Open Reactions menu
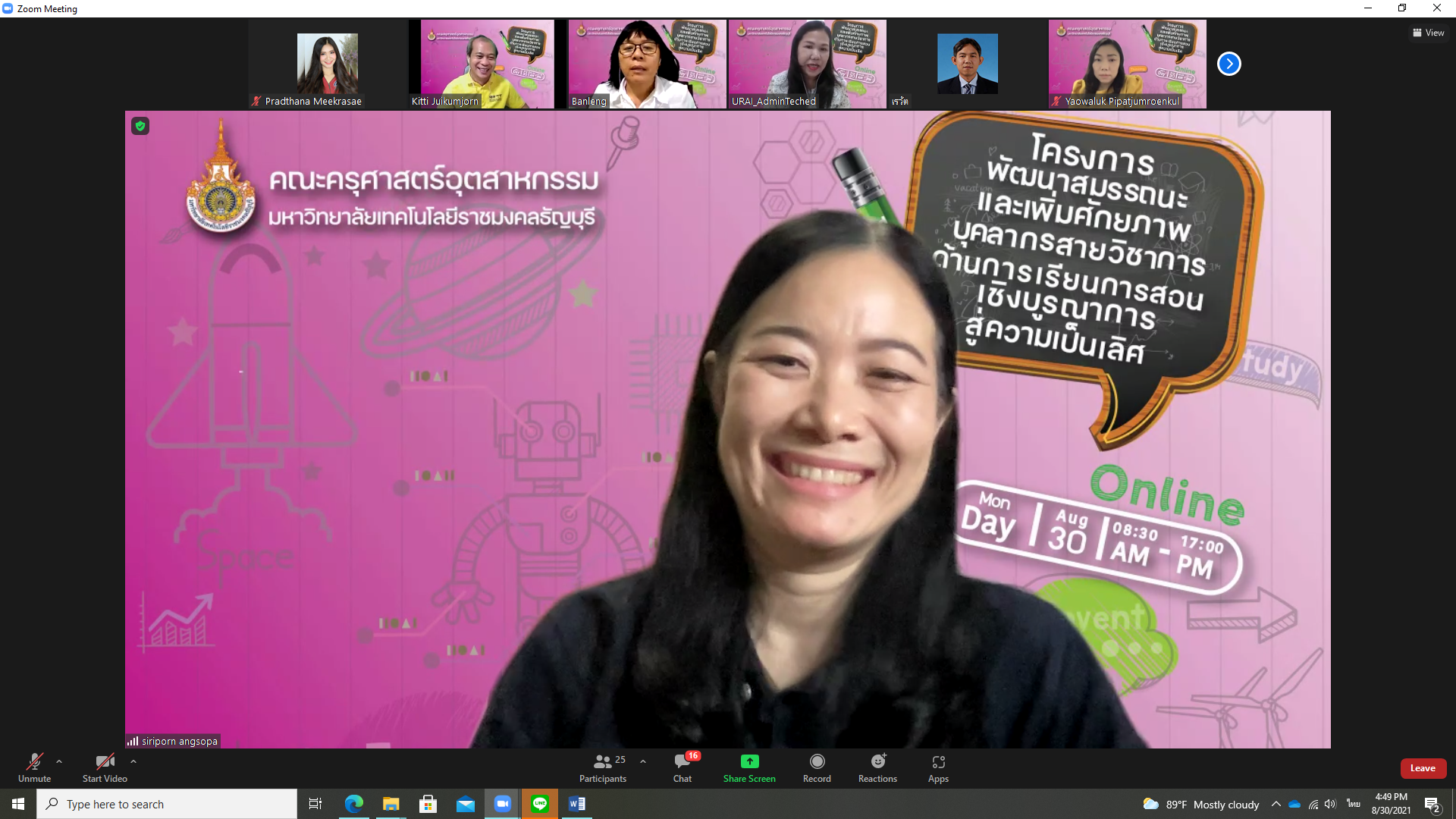The height and width of the screenshot is (819, 1456). tap(877, 767)
